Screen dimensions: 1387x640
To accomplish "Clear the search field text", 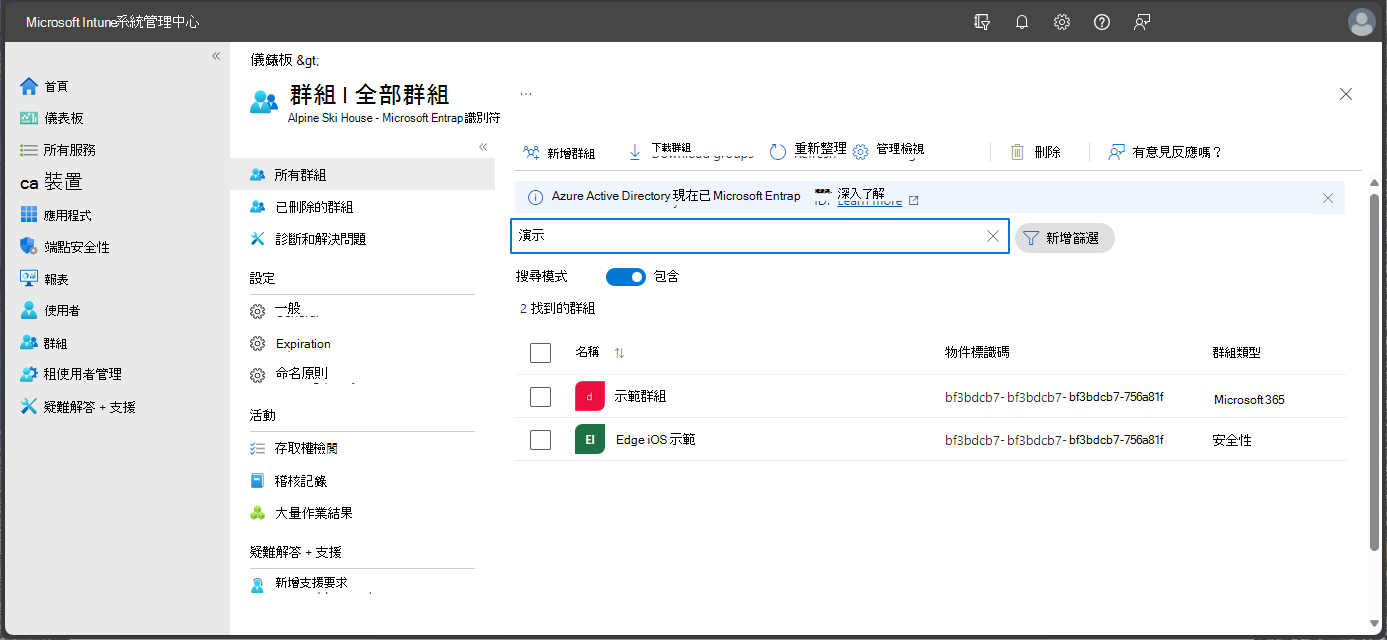I will pyautogui.click(x=993, y=237).
